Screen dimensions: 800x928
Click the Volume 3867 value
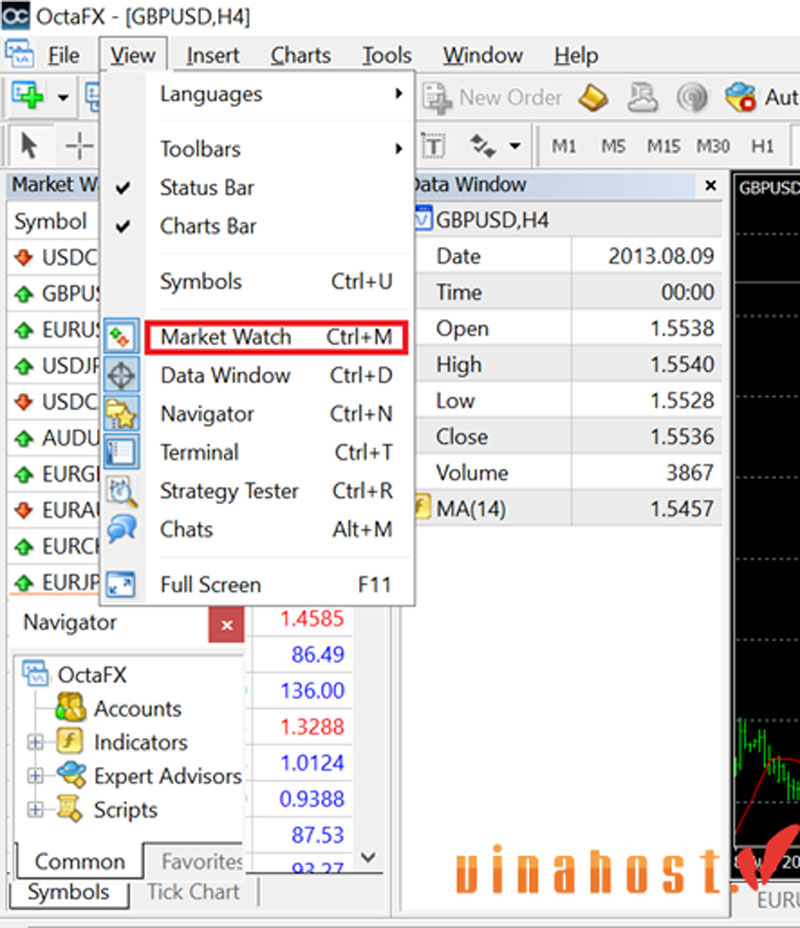click(690, 473)
